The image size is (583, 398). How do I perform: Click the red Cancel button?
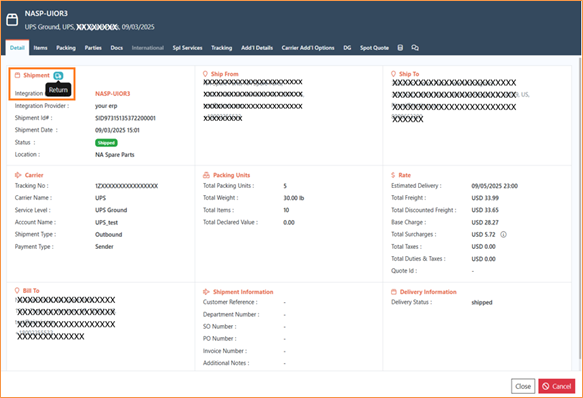coord(557,386)
